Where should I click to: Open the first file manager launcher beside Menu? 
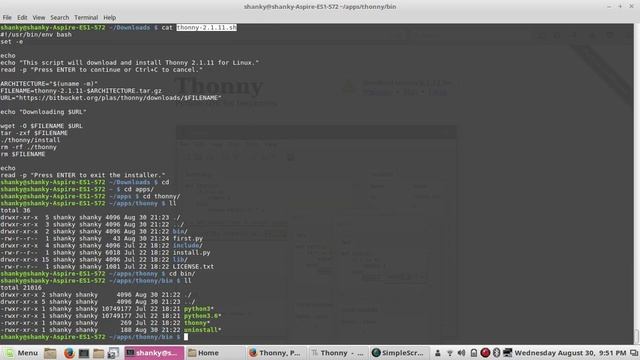pyautogui.click(x=50, y=353)
